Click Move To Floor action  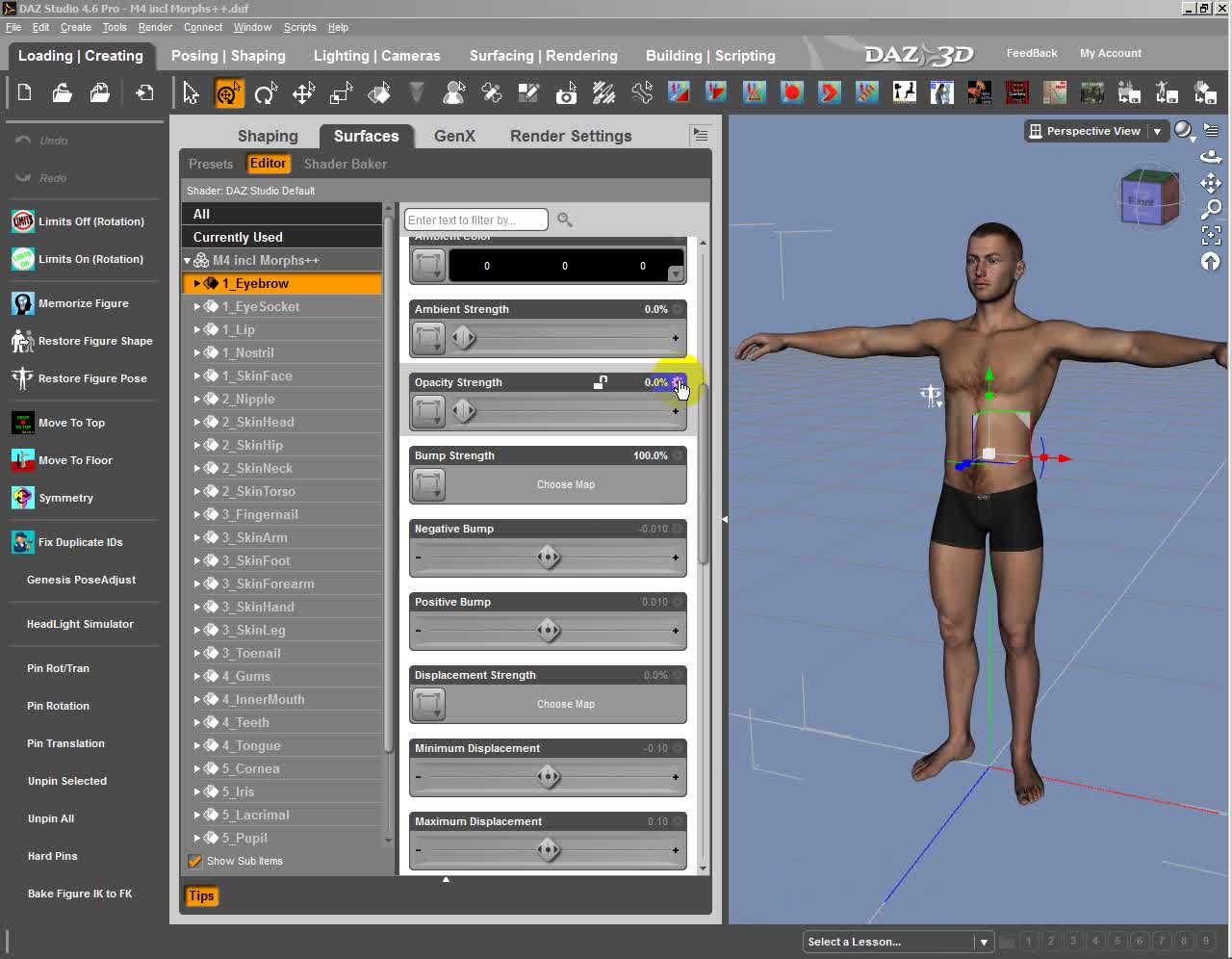[x=63, y=460]
